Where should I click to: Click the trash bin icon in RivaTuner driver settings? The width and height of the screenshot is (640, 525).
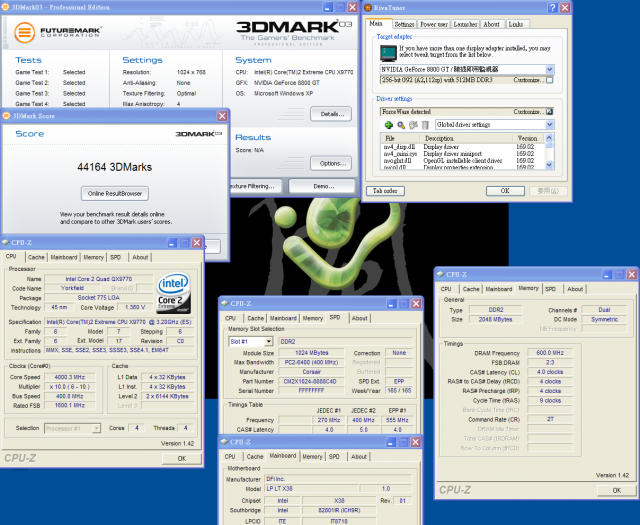click(425, 125)
